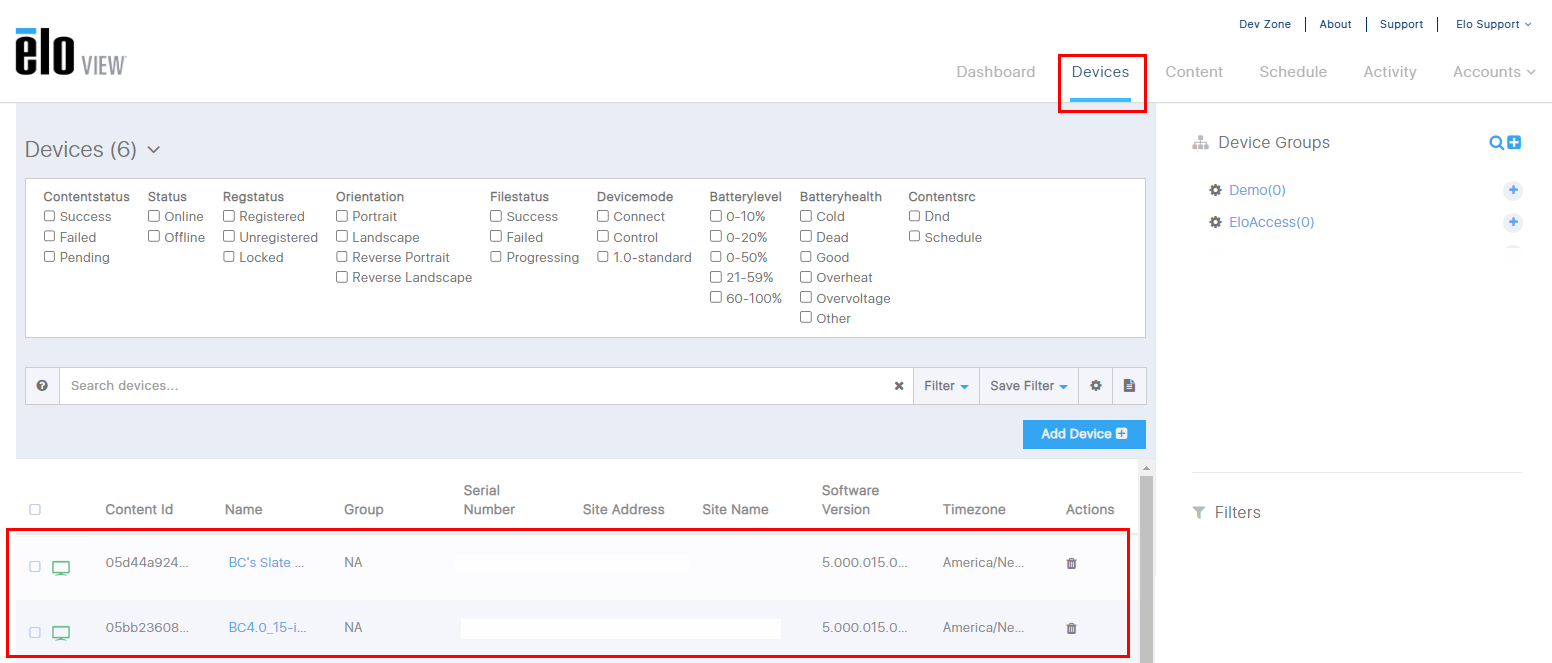
Task: Search device groups with the magnifier icon
Action: 1496,143
